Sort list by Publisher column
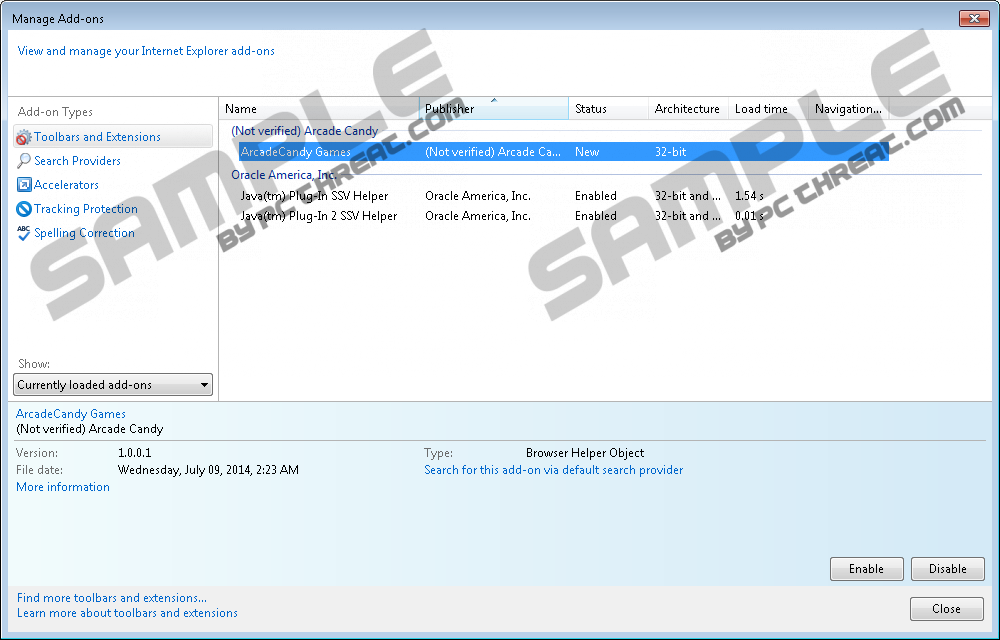 click(x=493, y=109)
